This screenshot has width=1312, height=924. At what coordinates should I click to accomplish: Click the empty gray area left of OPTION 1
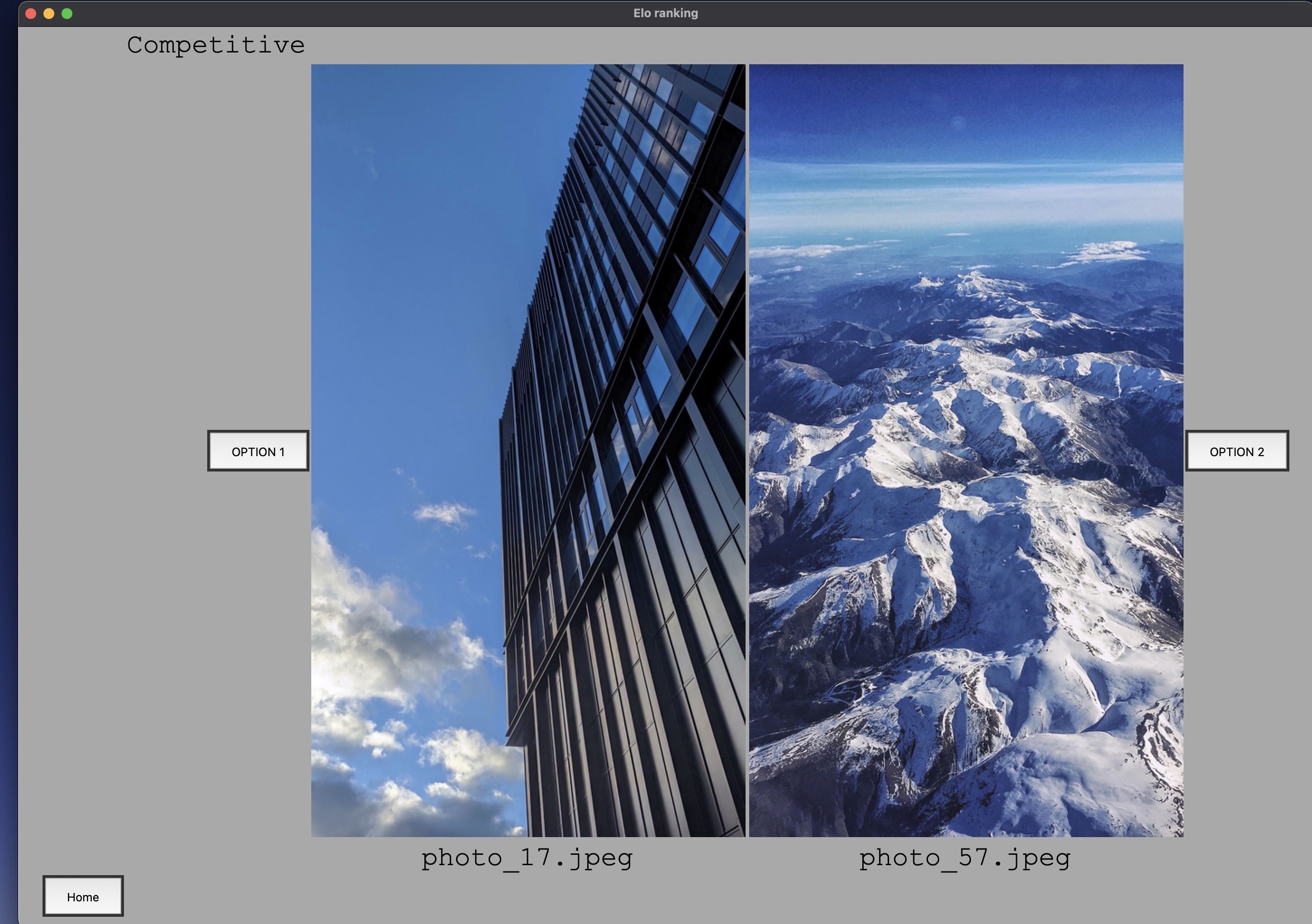(x=114, y=452)
